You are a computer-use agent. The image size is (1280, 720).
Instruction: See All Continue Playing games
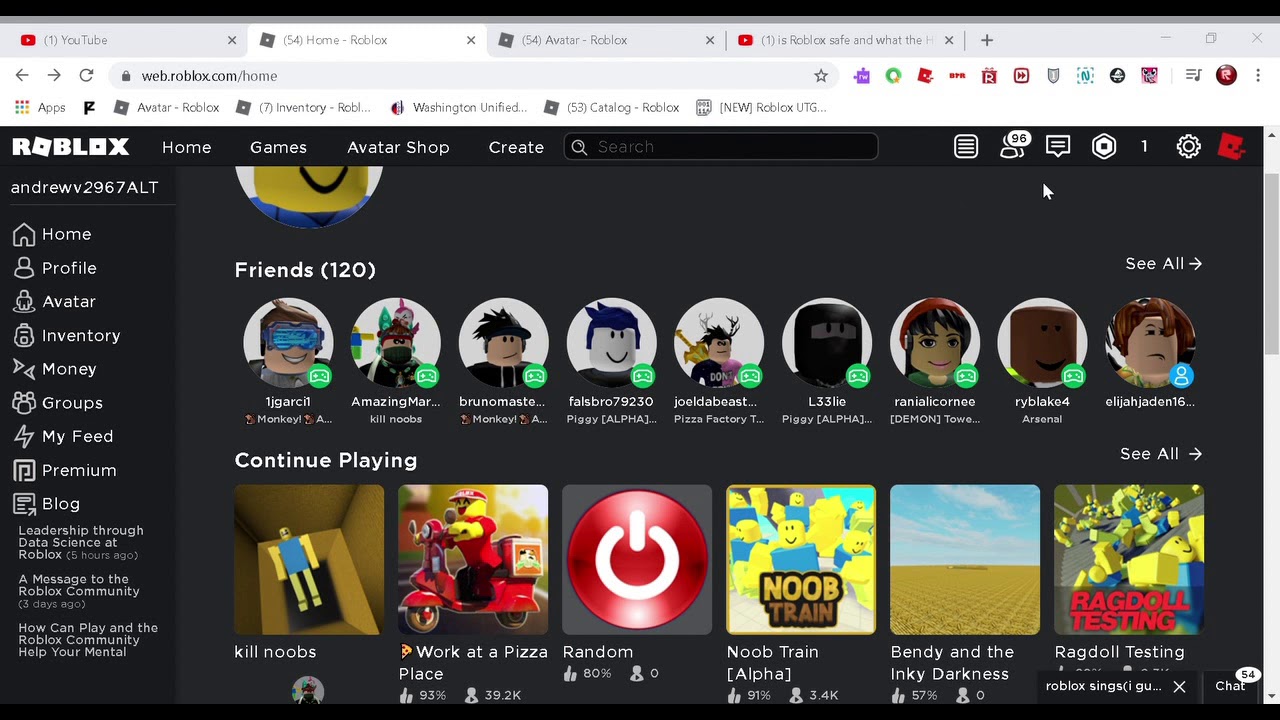coord(1161,454)
